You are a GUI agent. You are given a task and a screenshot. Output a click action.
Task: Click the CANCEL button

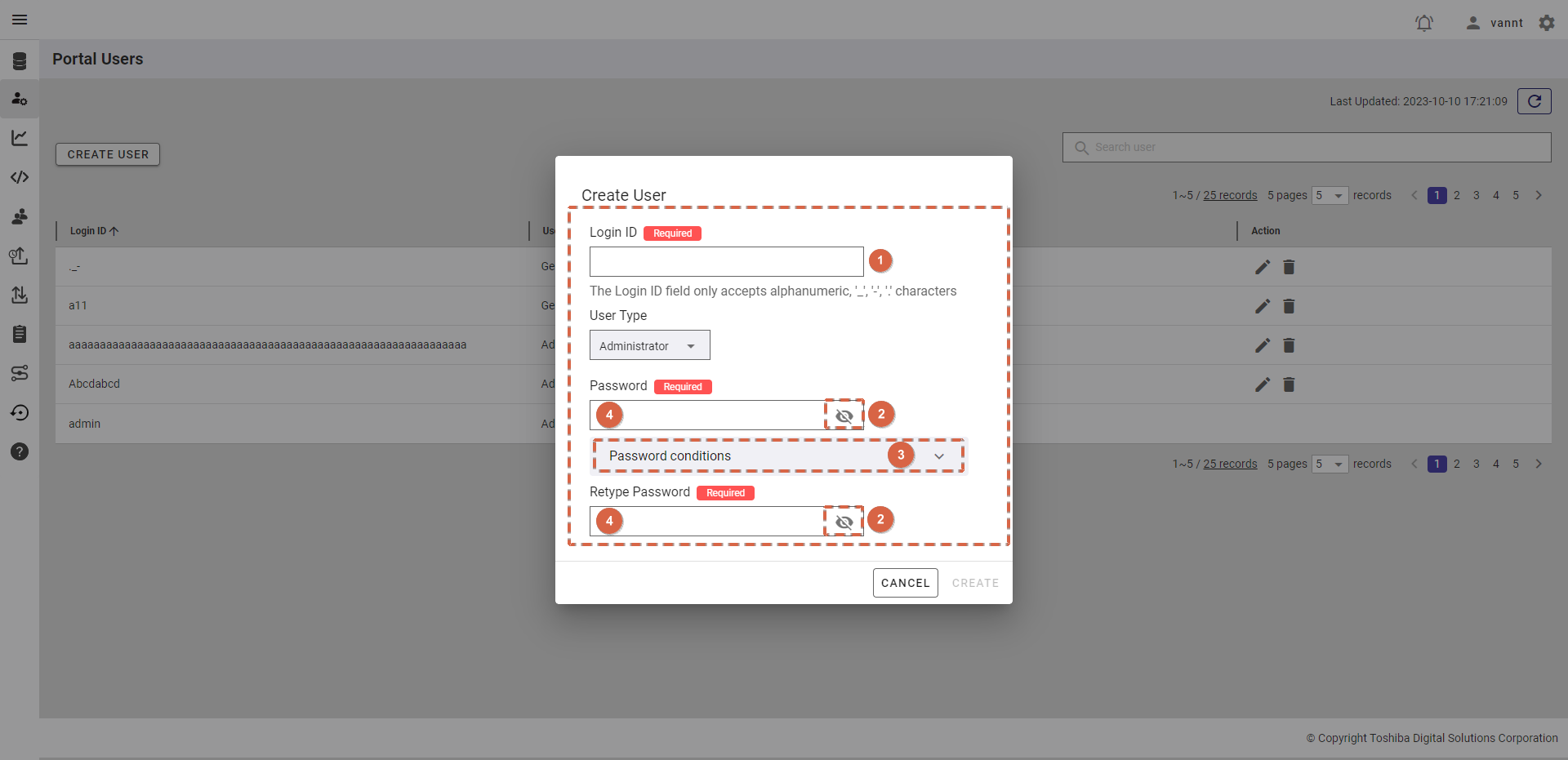[905, 583]
